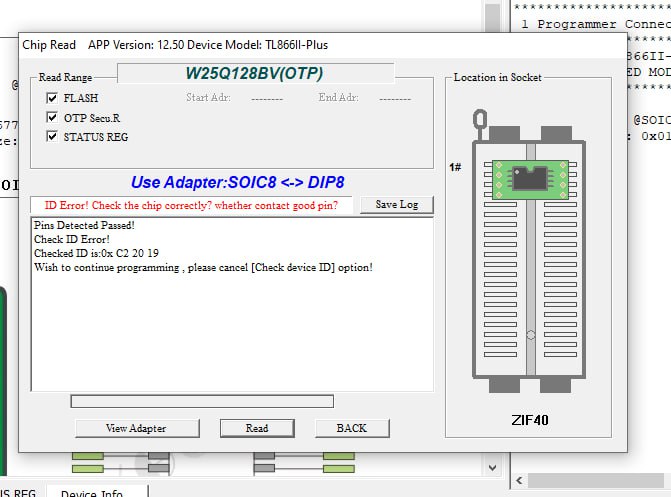Start chip read with Read button
The height and width of the screenshot is (497, 671).
(257, 428)
